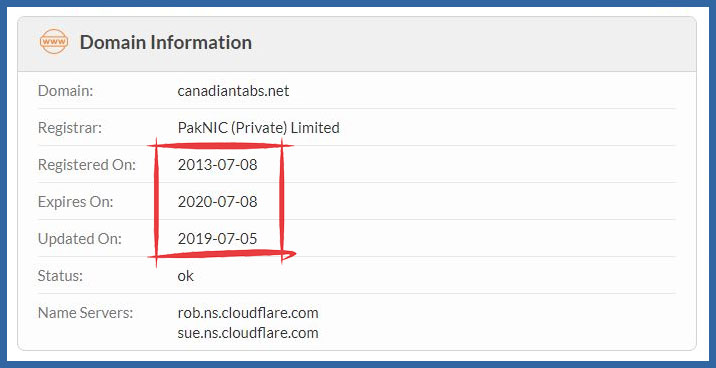This screenshot has height=368, width=716.
Task: Click the registered date 2013-07-08
Action: pyautogui.click(x=217, y=165)
